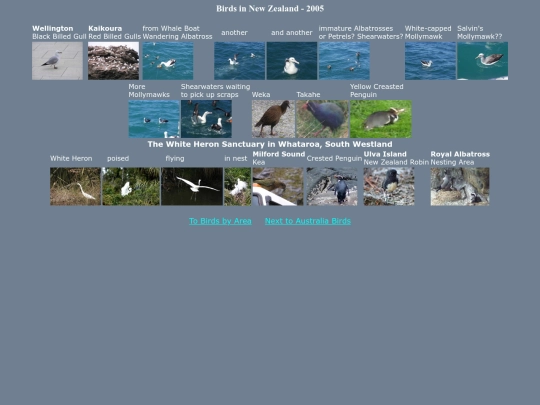Click the 'Weka' caption text
Image resolution: width=540 pixels, height=405 pixels.
pyautogui.click(x=261, y=95)
